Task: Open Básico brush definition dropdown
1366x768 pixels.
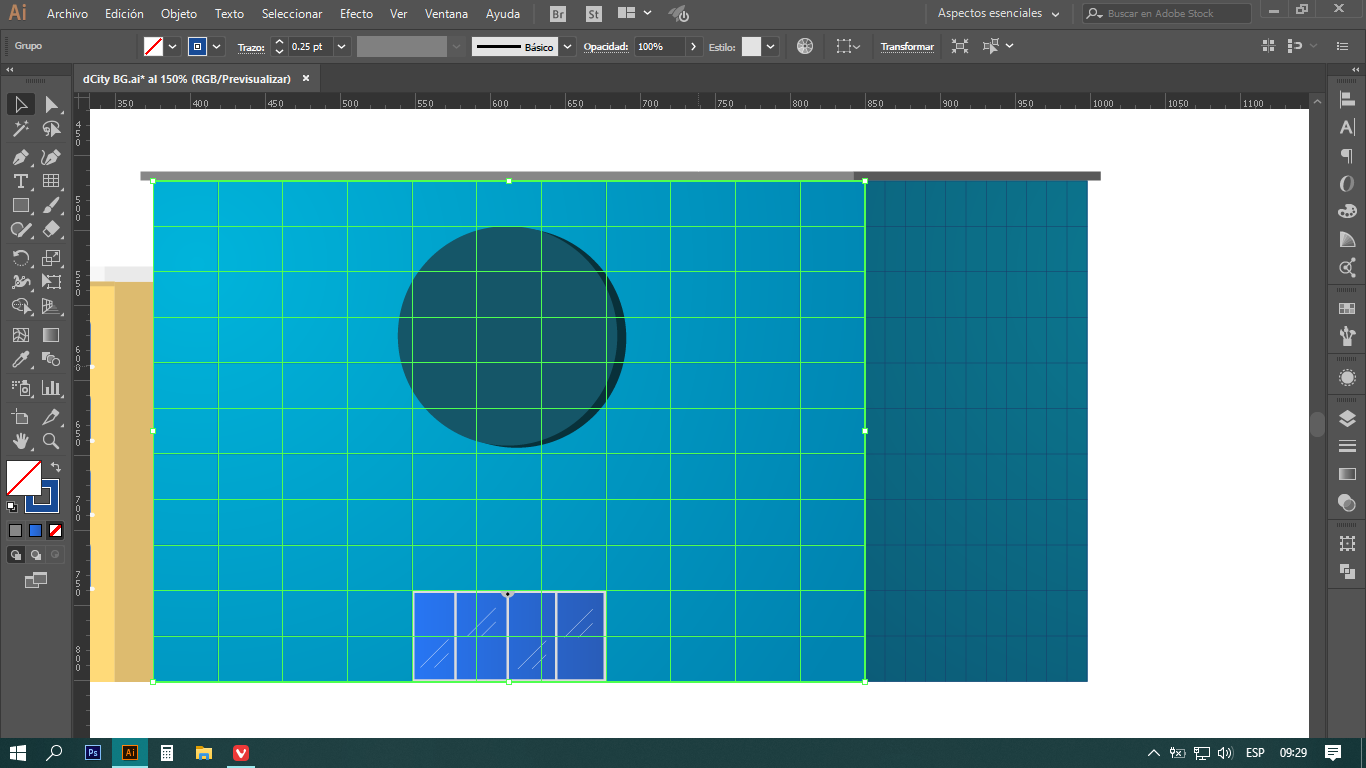Action: tap(568, 46)
